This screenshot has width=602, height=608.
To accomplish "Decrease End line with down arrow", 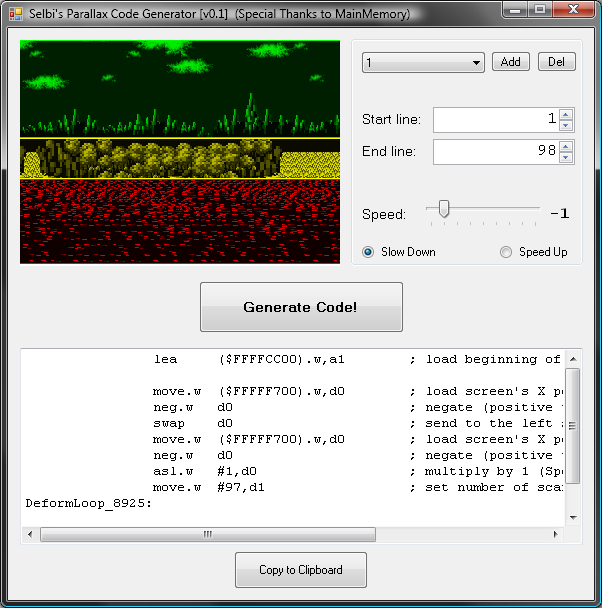I will 566,157.
